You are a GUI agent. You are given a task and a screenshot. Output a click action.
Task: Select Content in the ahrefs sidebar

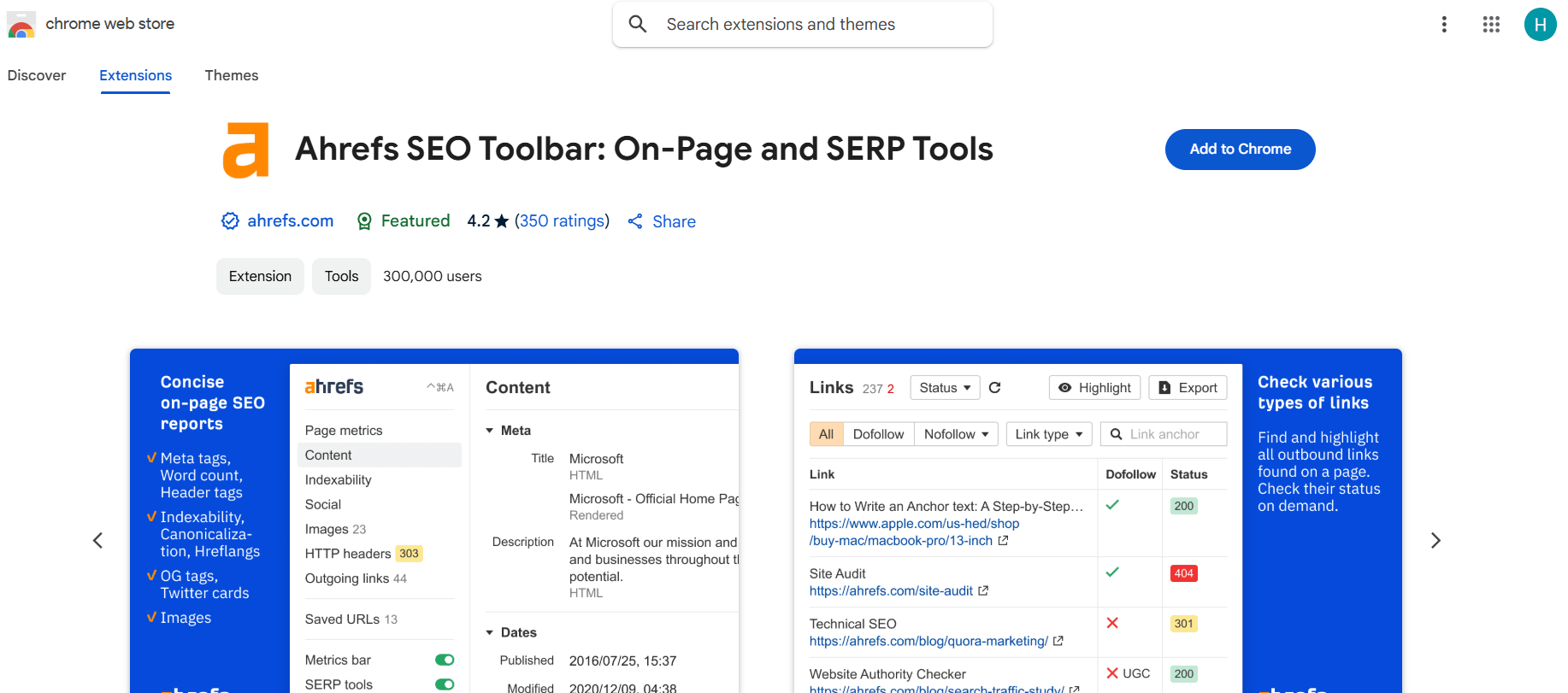pyautogui.click(x=380, y=455)
